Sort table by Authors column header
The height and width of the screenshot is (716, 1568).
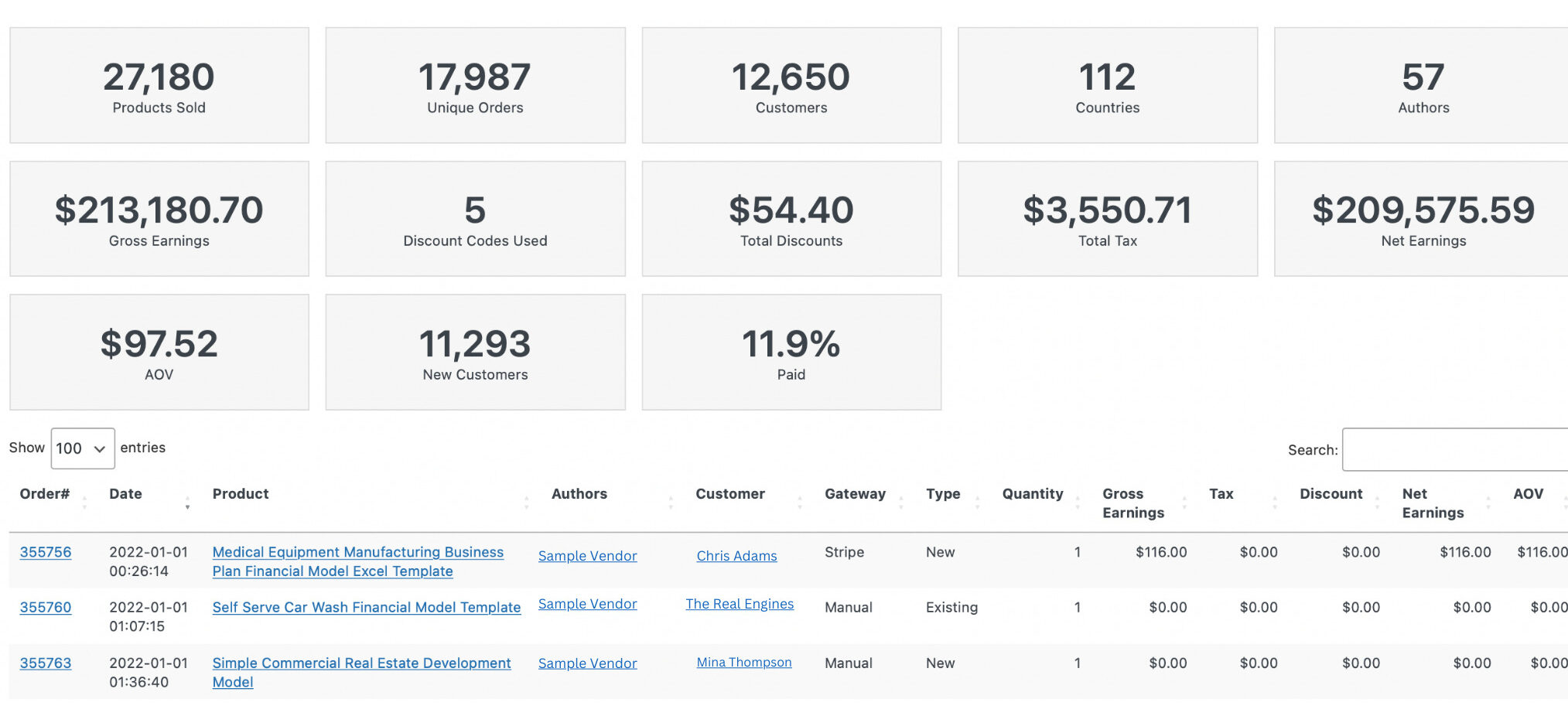coord(579,494)
